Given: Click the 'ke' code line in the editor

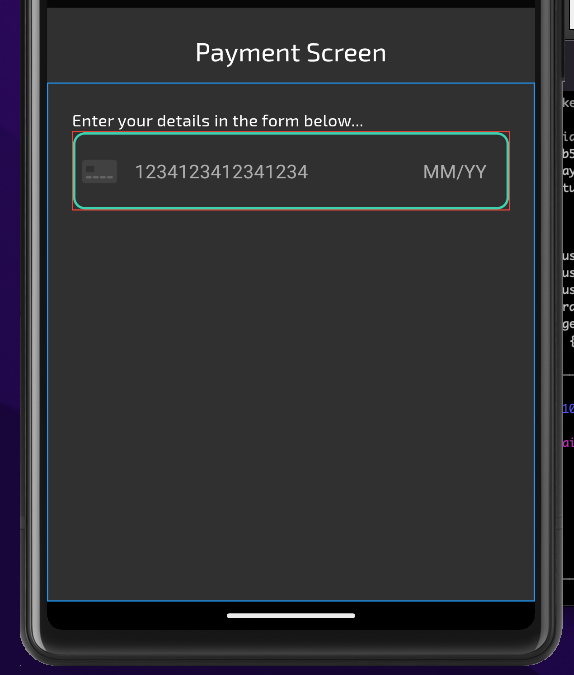Looking at the screenshot, I should coord(568,102).
